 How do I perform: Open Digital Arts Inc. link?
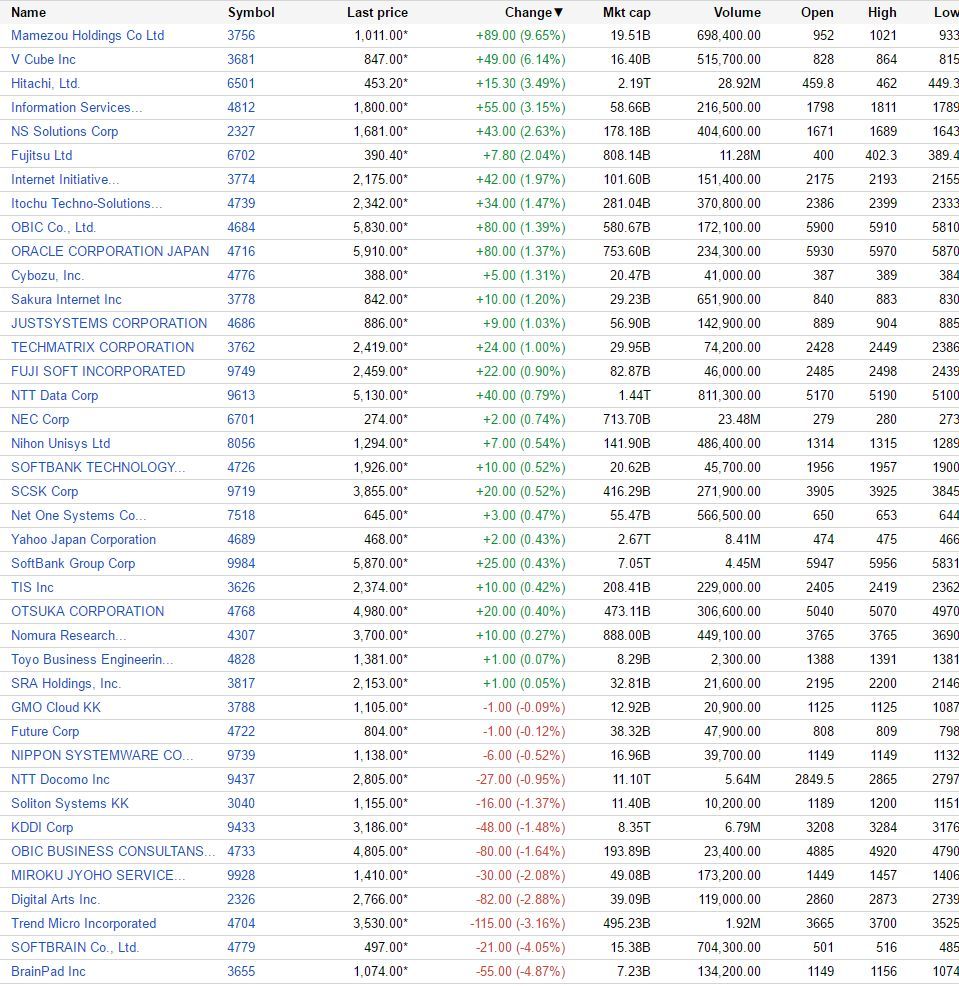55,899
